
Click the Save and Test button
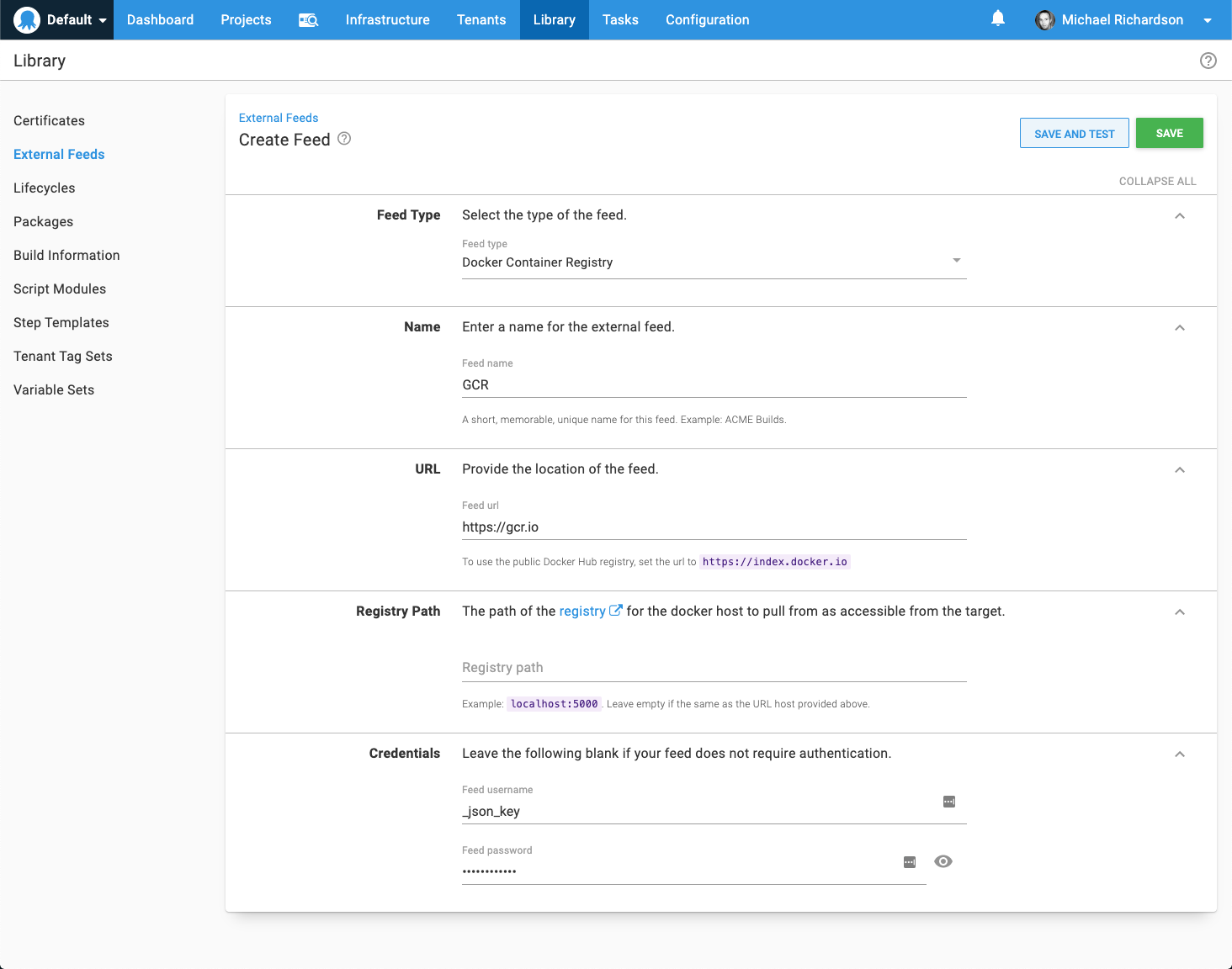click(x=1074, y=134)
